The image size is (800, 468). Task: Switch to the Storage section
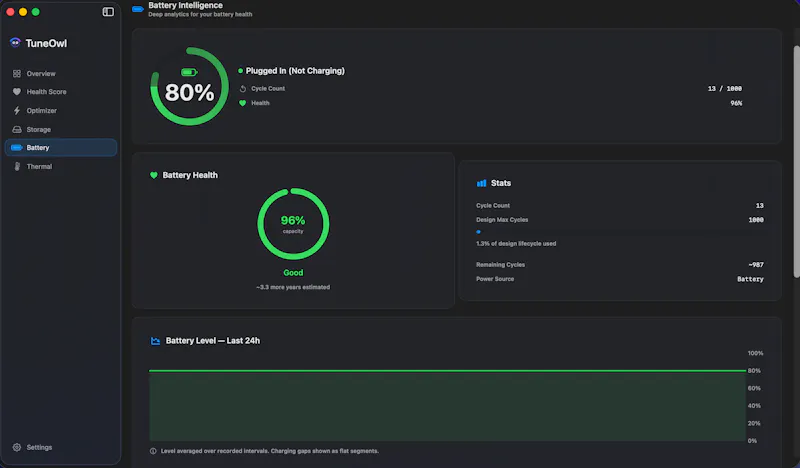point(61,130)
